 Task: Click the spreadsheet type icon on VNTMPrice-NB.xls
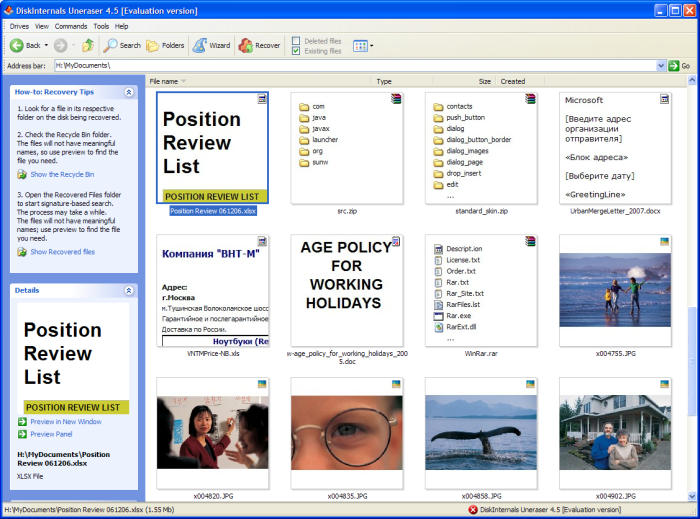pyautogui.click(x=262, y=241)
